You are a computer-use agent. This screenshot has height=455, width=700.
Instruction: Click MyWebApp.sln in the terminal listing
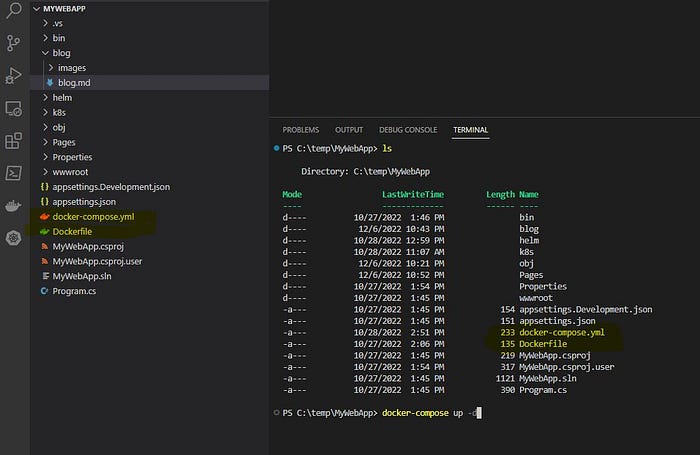click(548, 378)
